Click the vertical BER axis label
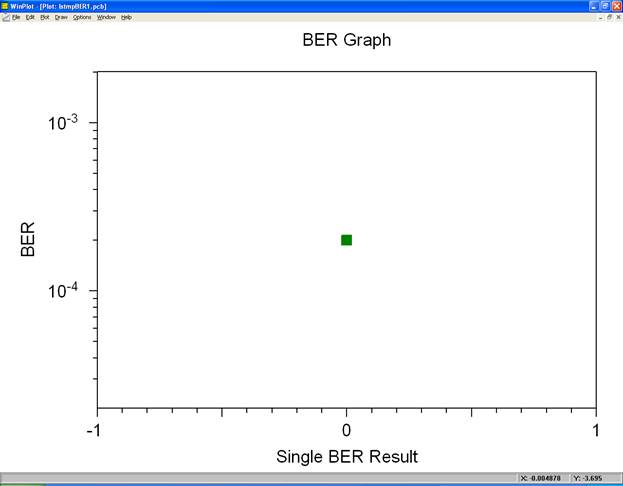Viewport: 623px width, 486px height. (28, 239)
